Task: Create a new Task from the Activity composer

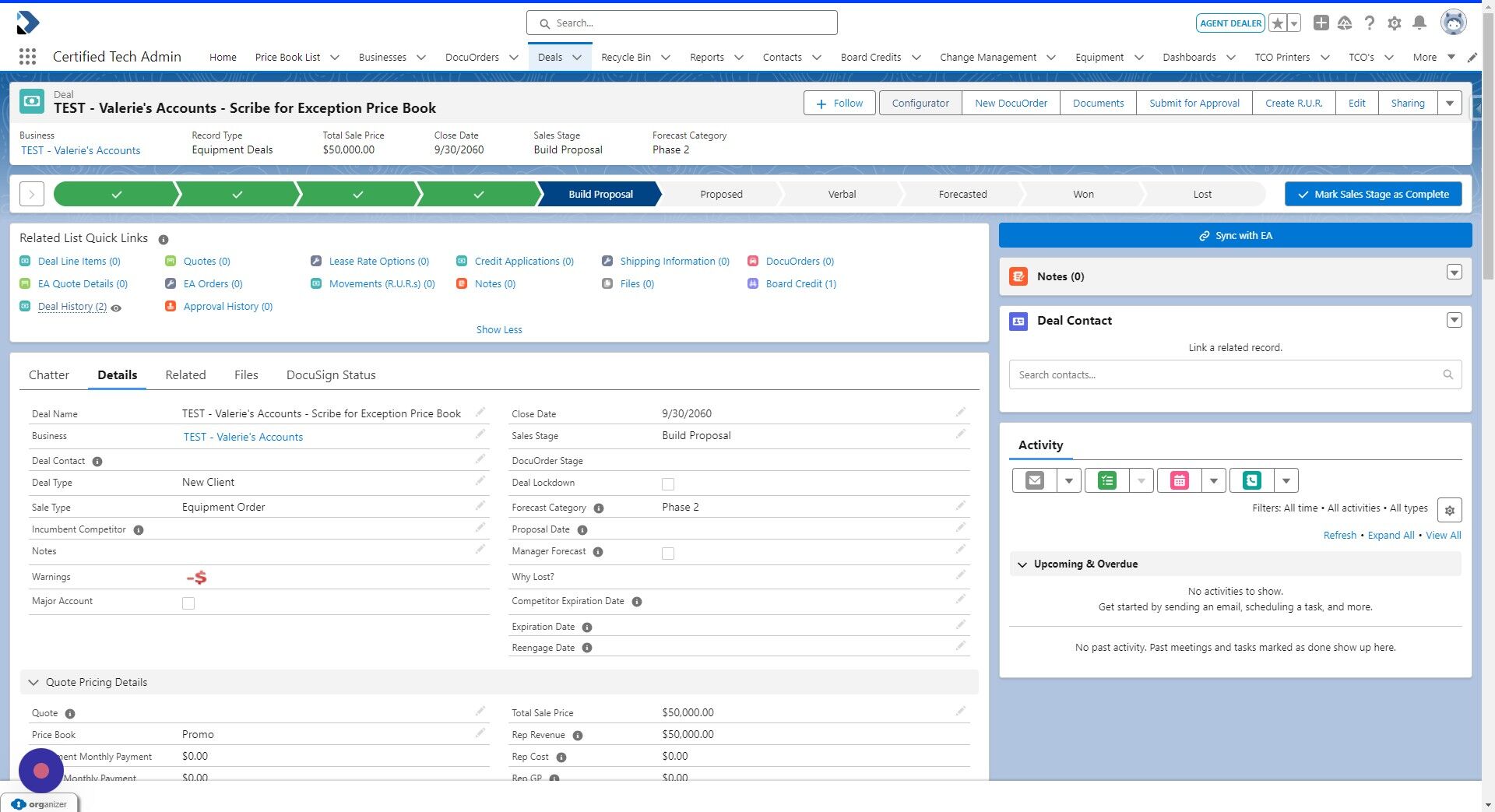Action: pos(1106,480)
